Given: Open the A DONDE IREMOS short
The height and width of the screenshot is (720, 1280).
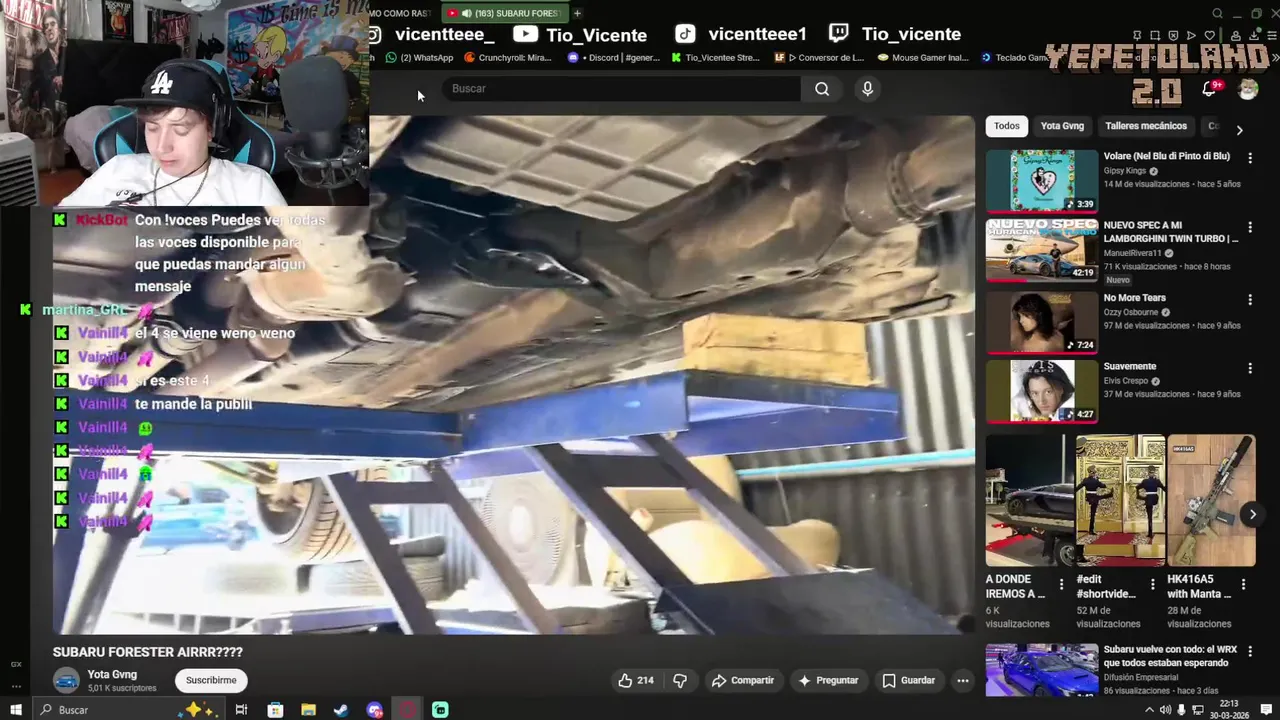Looking at the screenshot, I should click(1028, 500).
